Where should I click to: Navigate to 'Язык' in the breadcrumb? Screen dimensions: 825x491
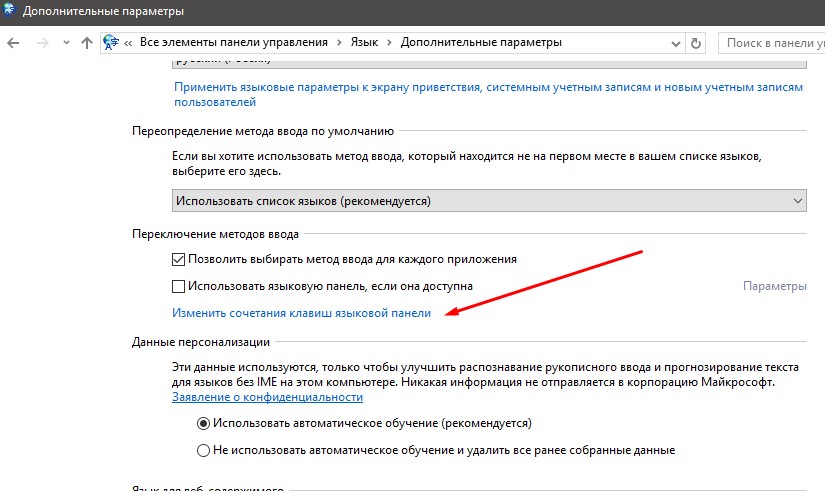click(x=364, y=43)
